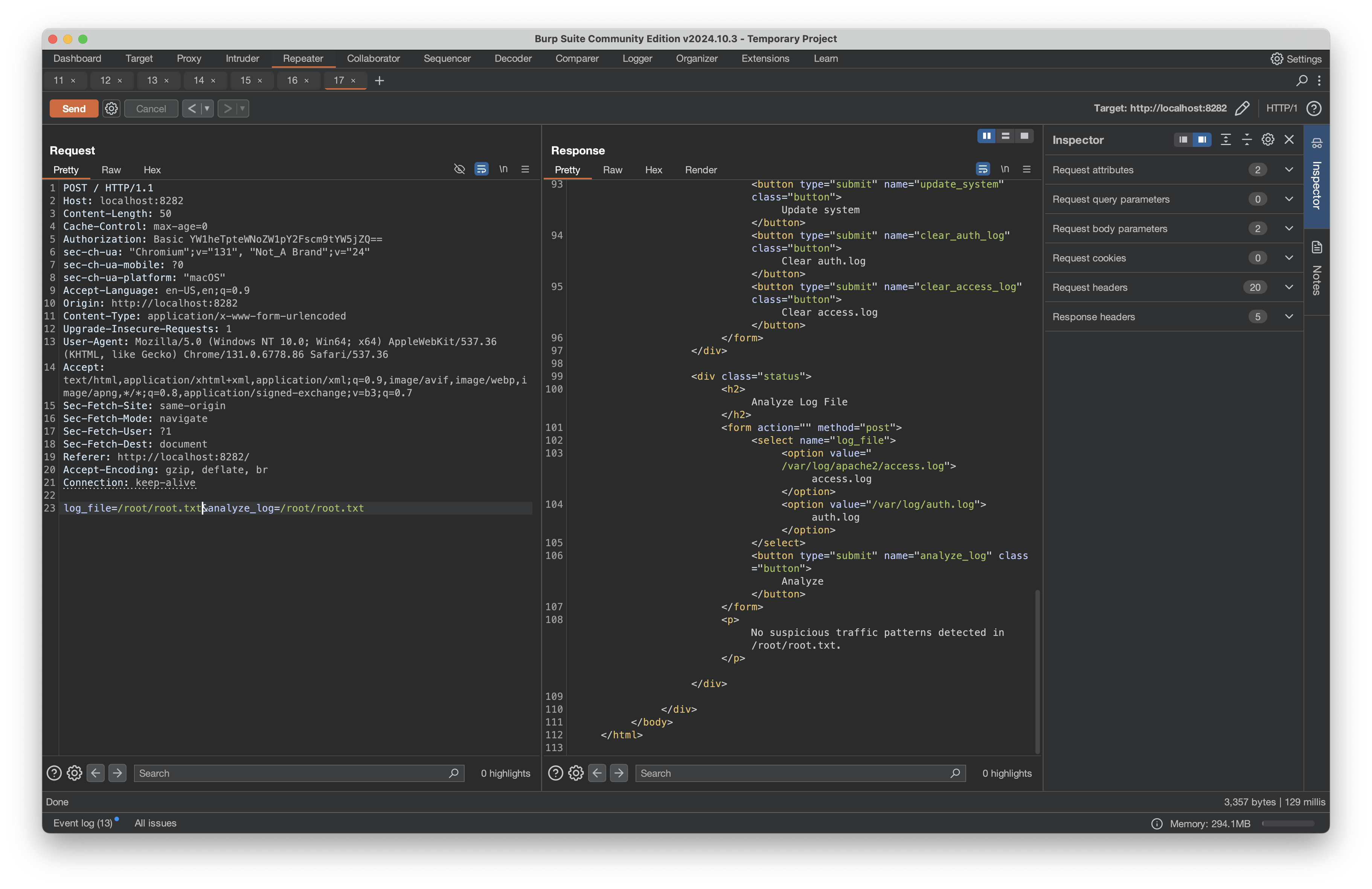Toggle line wrap in Response panel
Image resolution: width=1372 pixels, height=889 pixels.
tap(983, 169)
